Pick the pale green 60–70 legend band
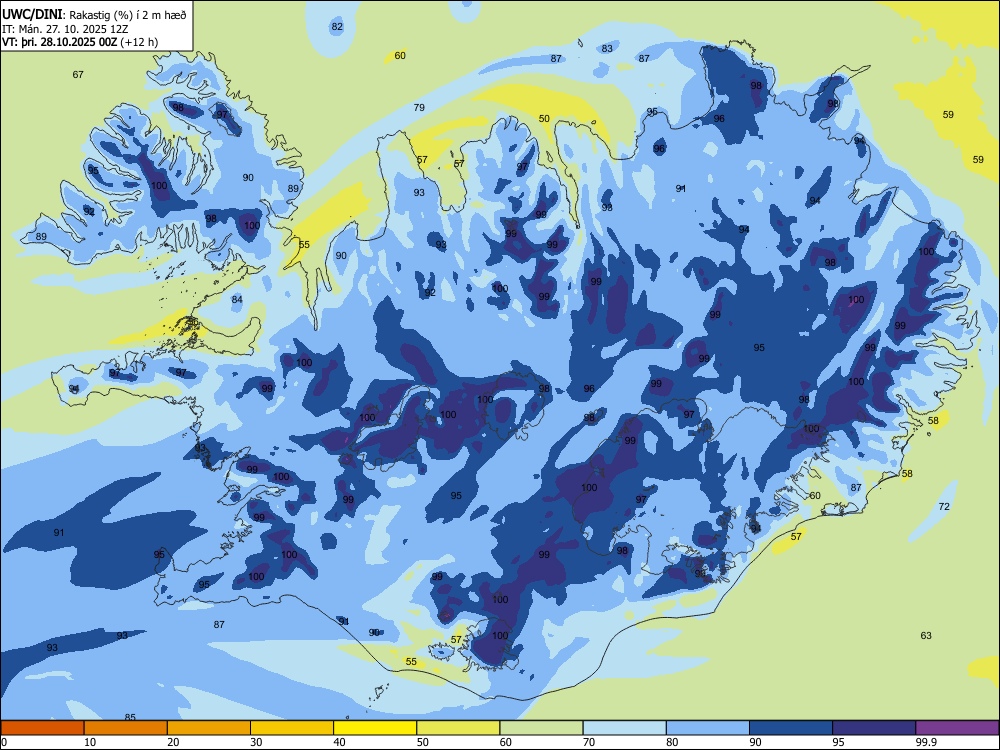The height and width of the screenshot is (750, 1000). pos(541,728)
